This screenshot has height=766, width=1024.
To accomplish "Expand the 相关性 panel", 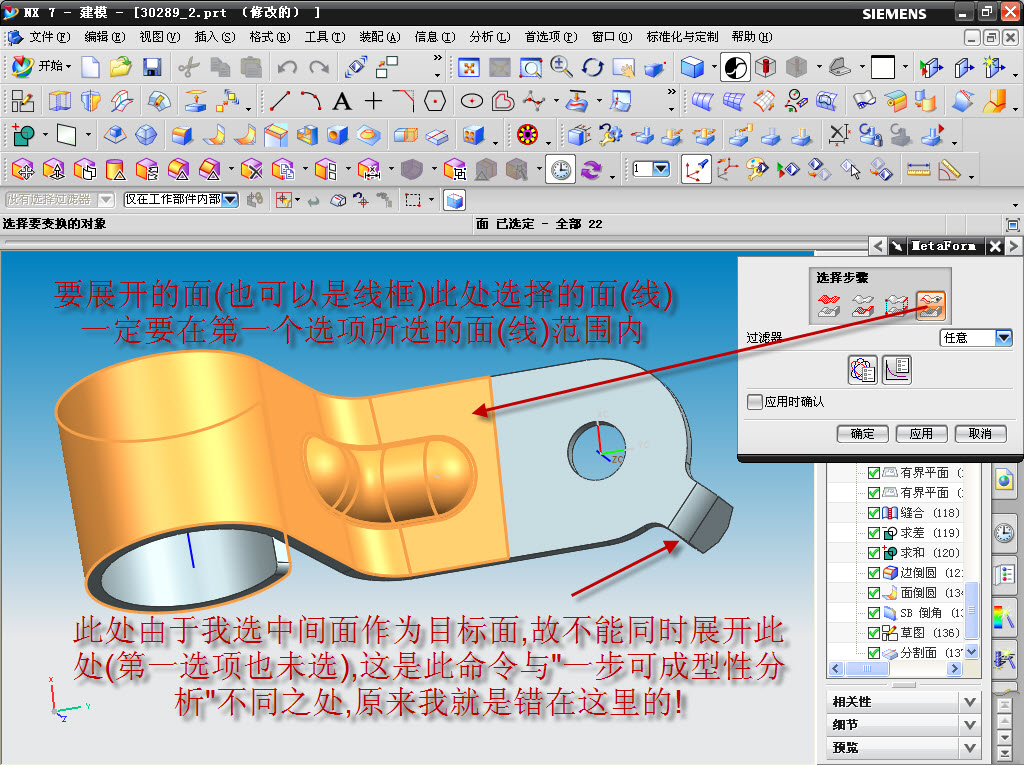I will 970,702.
